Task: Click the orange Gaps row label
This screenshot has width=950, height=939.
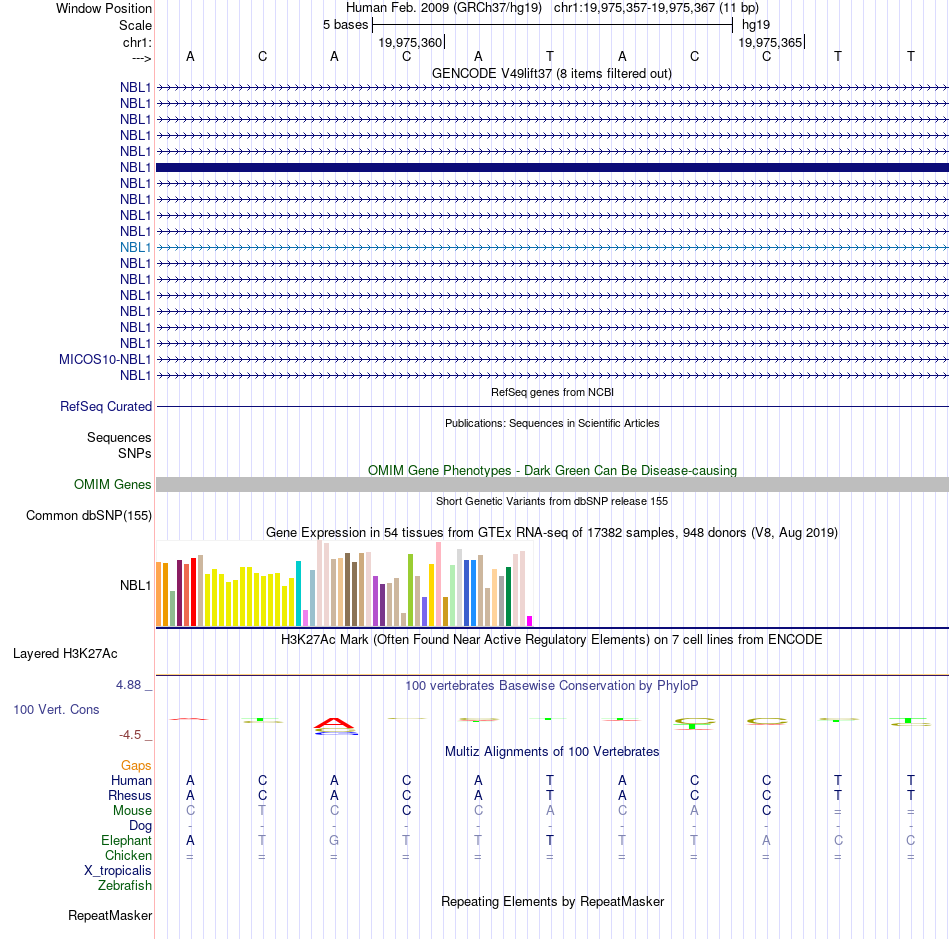Action: (136, 766)
